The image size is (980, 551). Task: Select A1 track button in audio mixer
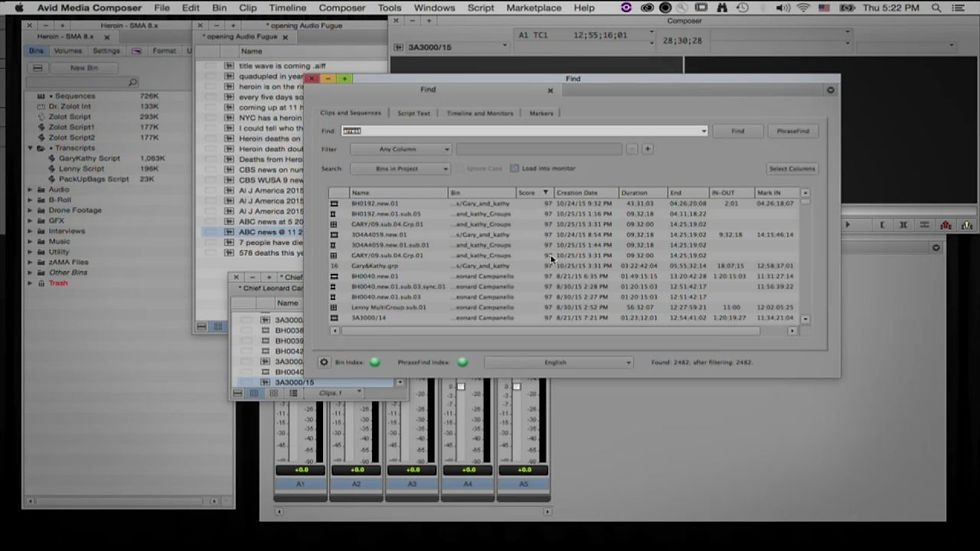[300, 484]
